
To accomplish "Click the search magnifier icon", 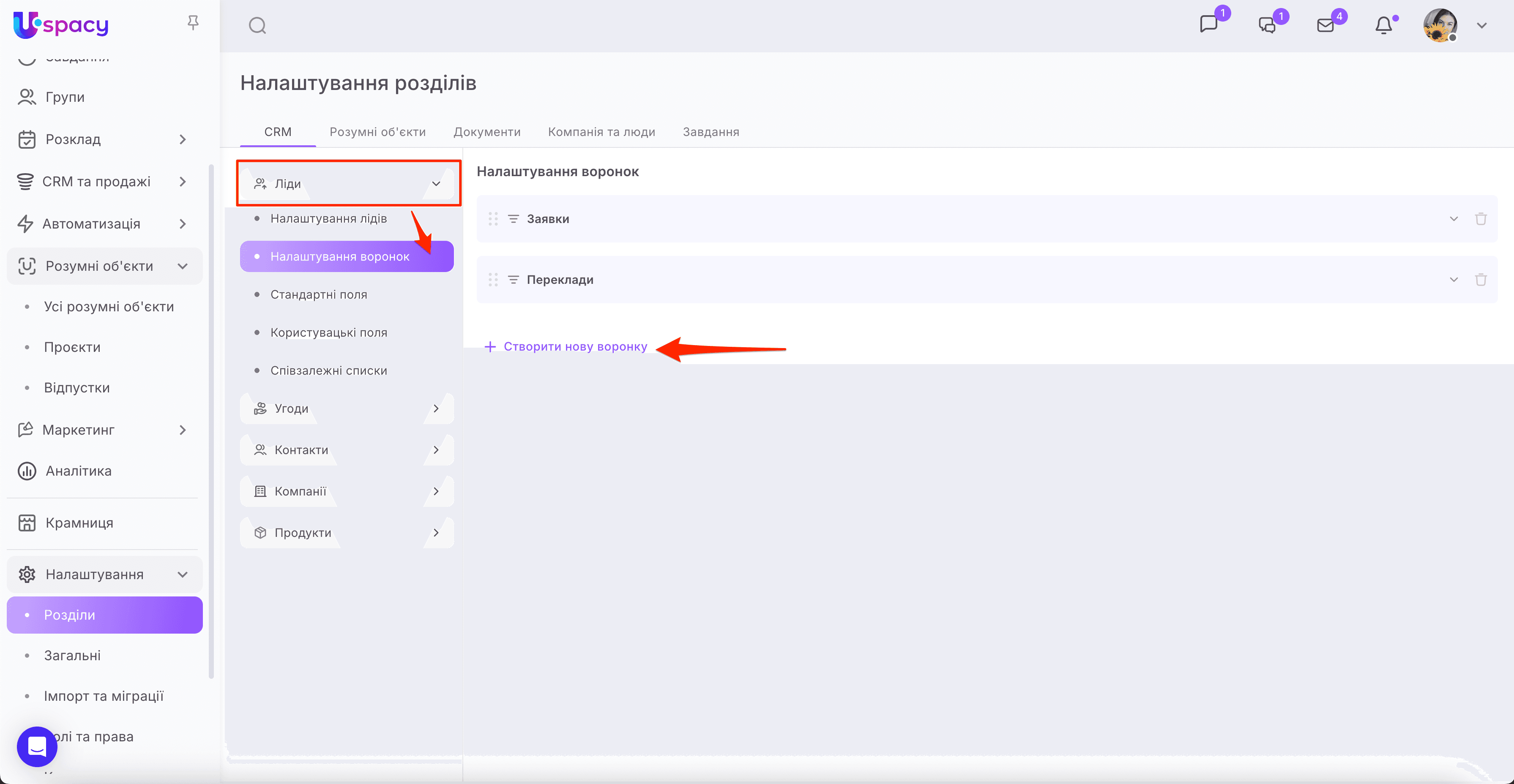I will [257, 26].
